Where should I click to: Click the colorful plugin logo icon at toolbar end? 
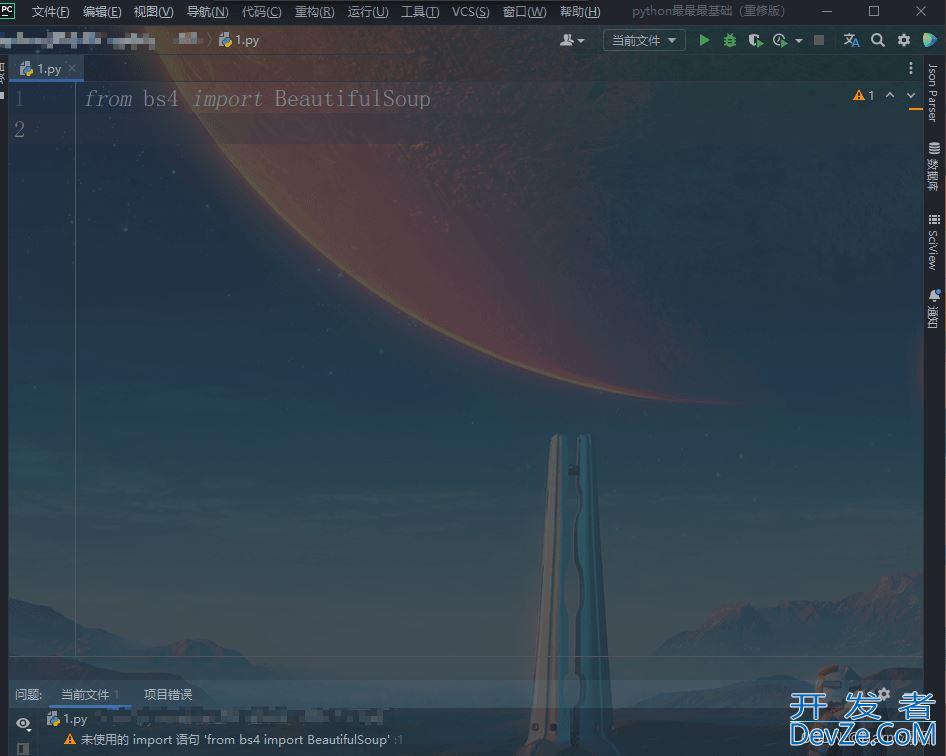tap(930, 40)
